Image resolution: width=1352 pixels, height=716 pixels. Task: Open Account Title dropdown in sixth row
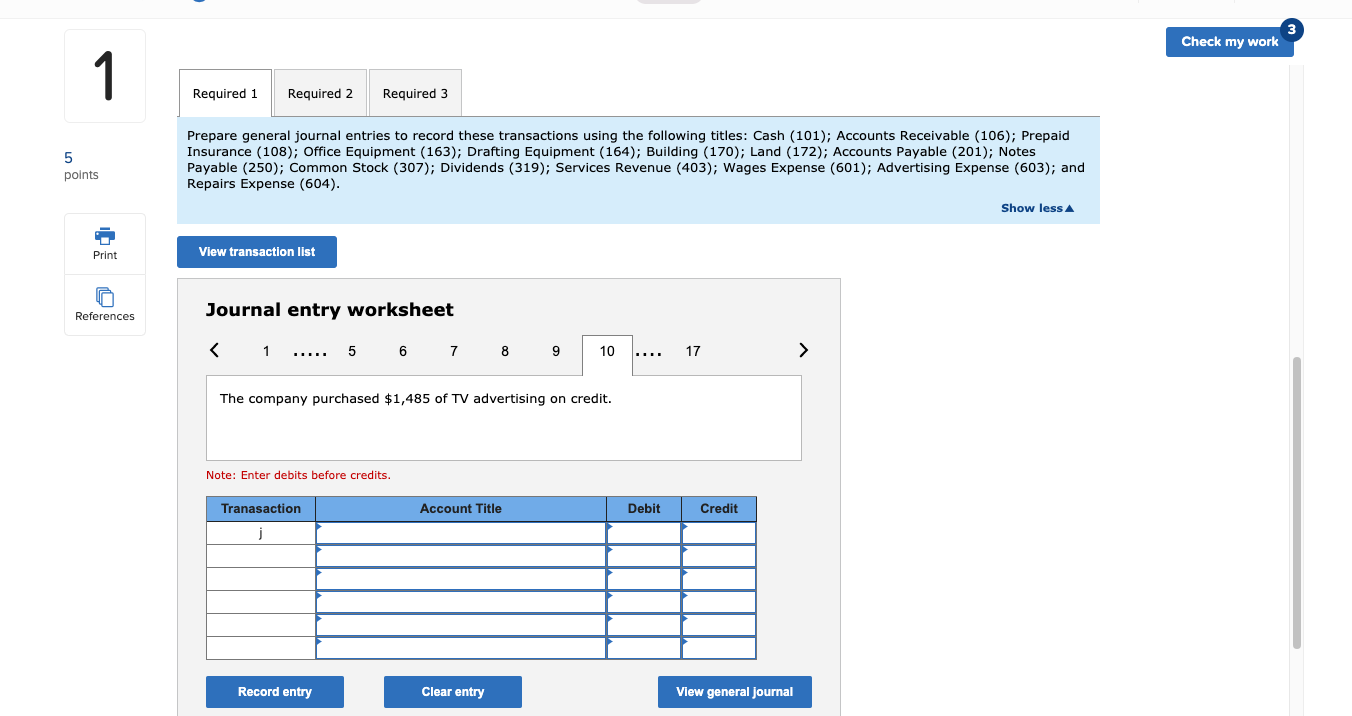pos(461,648)
